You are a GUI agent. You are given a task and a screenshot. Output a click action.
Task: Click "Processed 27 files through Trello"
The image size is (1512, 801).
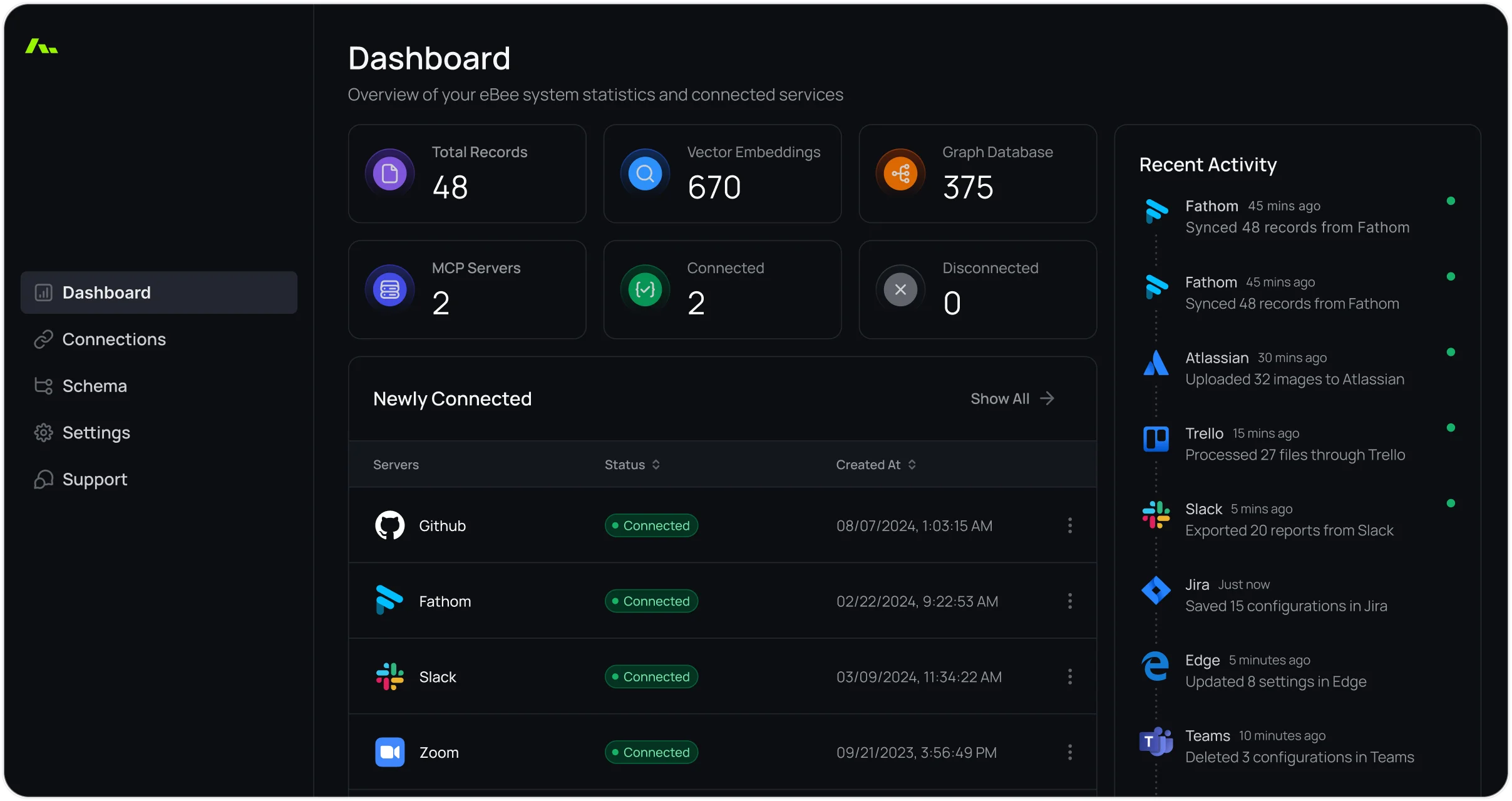point(1295,455)
